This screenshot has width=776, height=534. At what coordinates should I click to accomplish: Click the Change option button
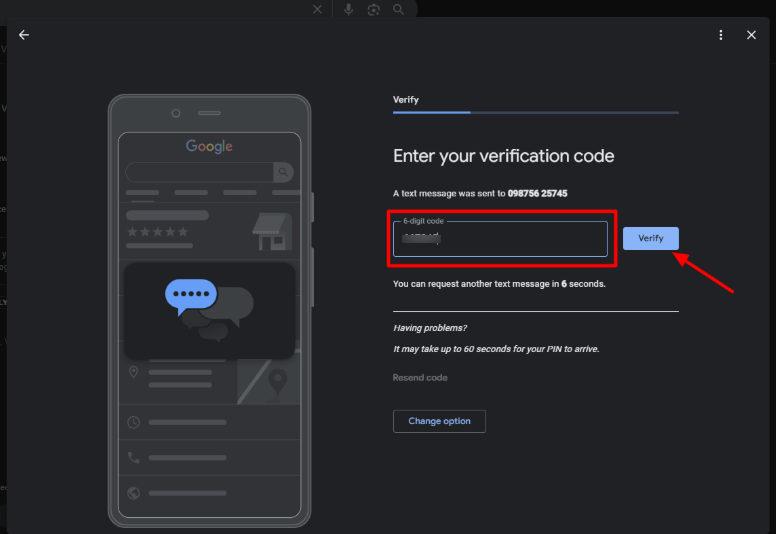pyautogui.click(x=439, y=421)
